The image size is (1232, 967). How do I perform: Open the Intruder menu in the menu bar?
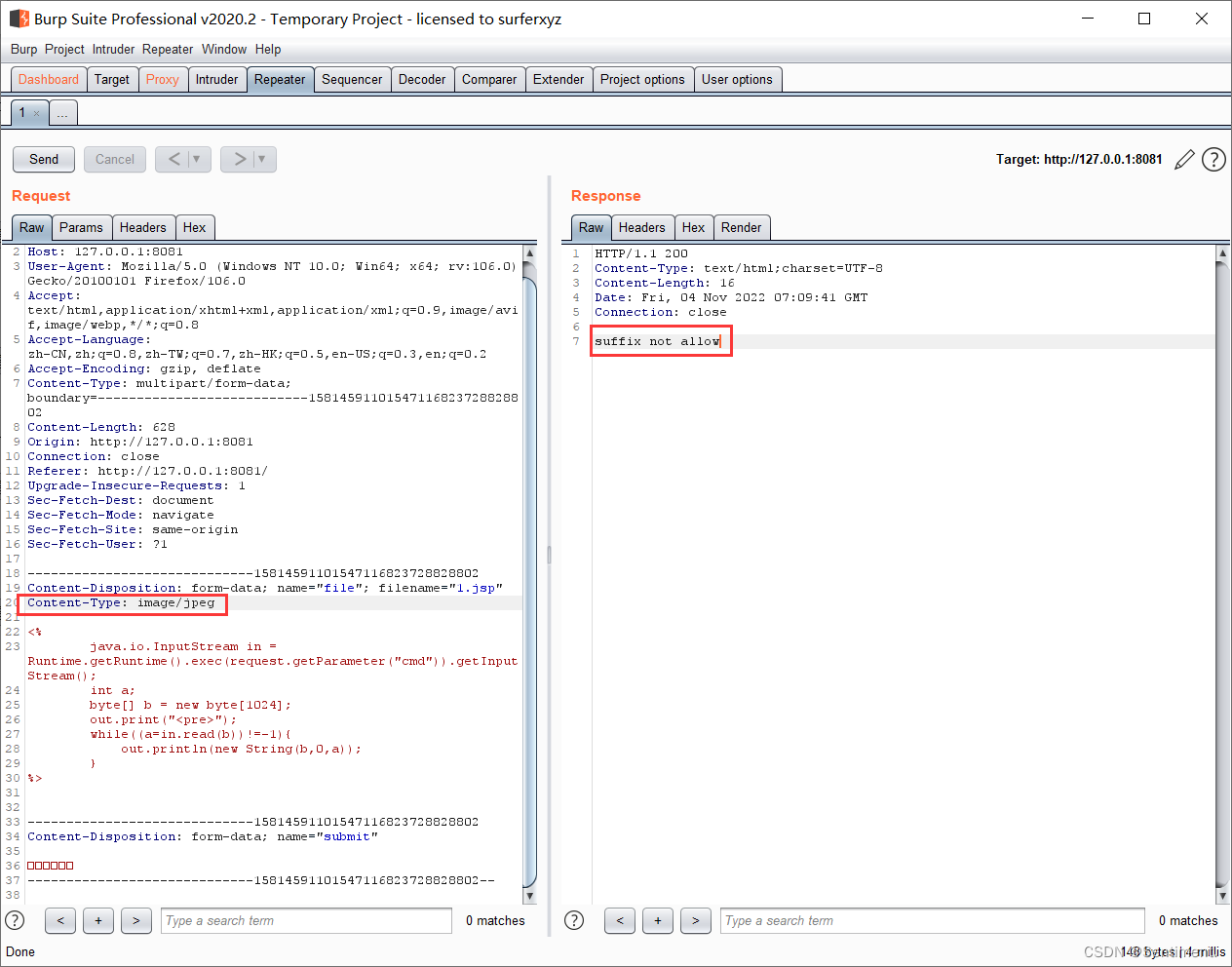tap(113, 49)
